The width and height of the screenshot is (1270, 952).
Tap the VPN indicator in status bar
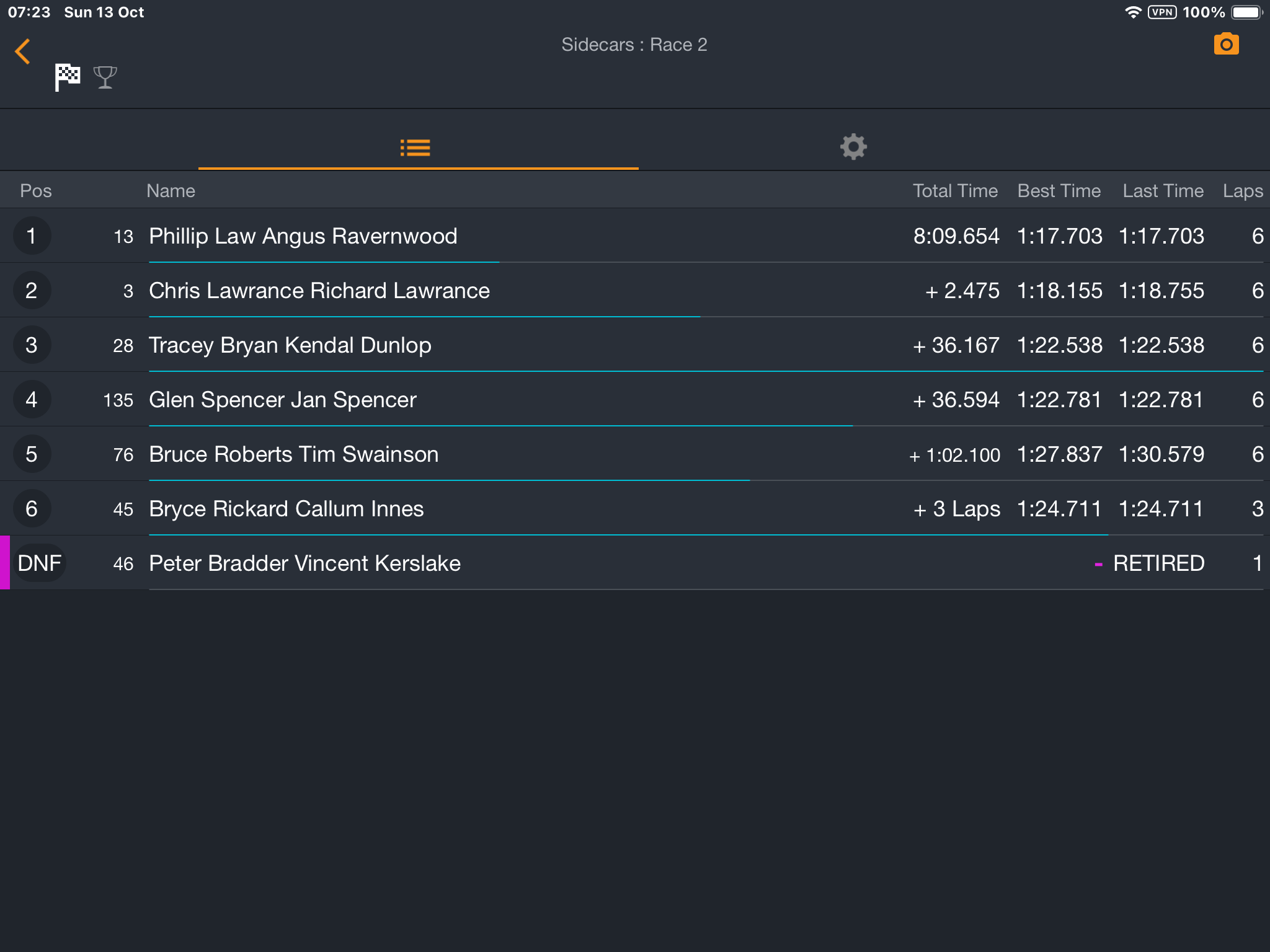point(1162,12)
